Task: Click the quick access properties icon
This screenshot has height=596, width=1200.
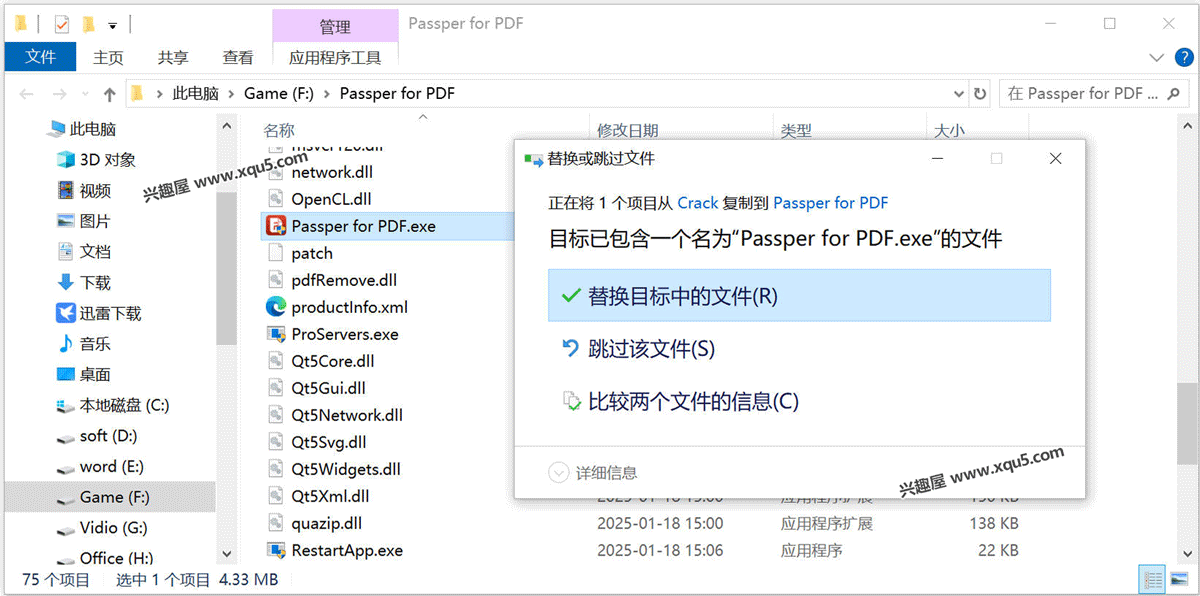Action: pyautogui.click(x=62, y=23)
